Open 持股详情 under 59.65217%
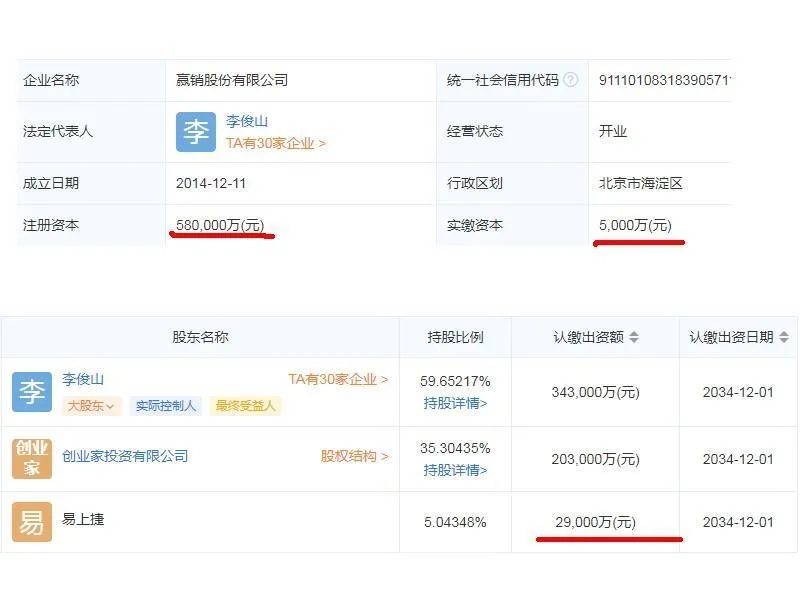Viewport: 800px width, 600px height. tap(455, 404)
